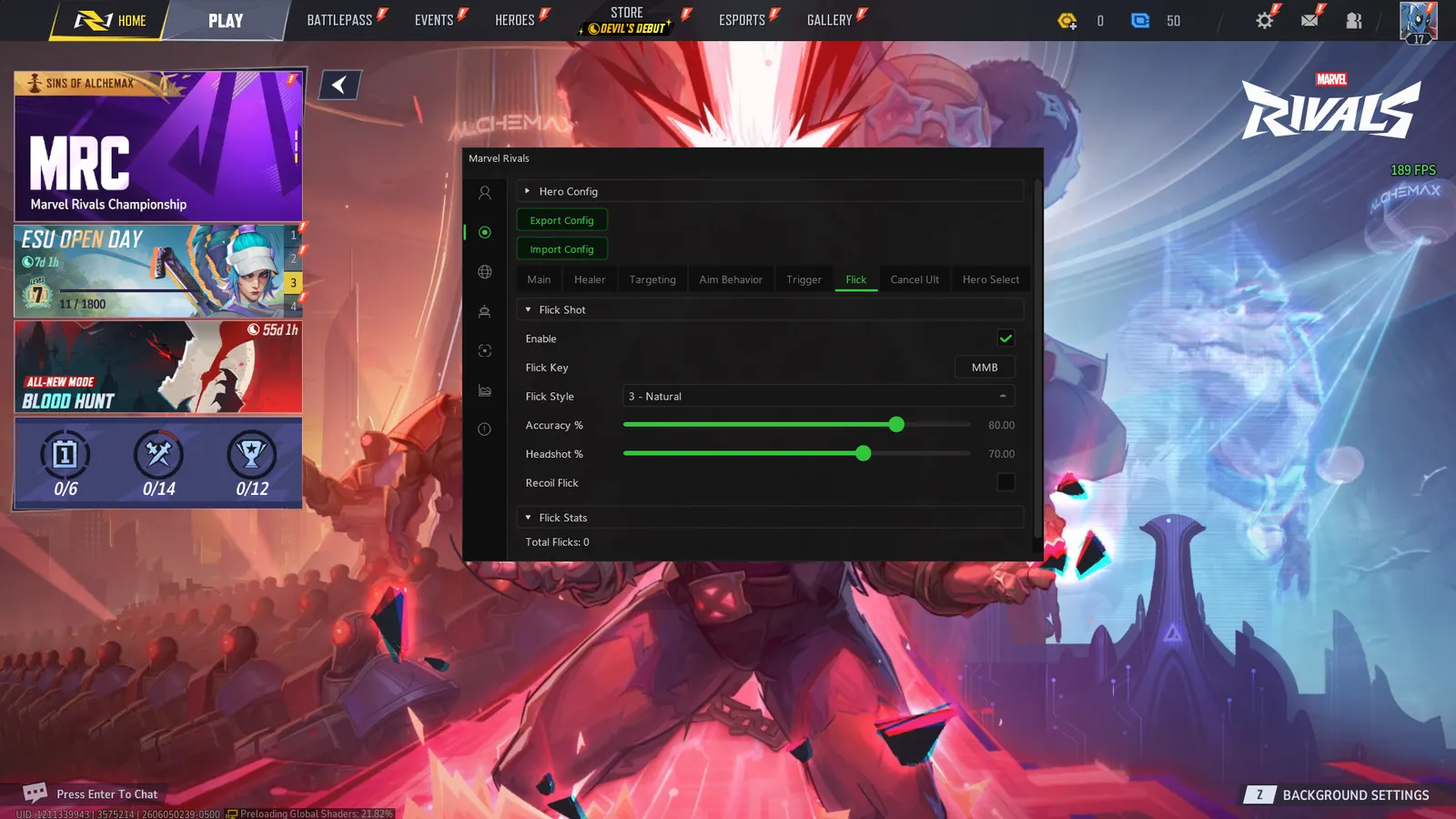The height and width of the screenshot is (819, 1456).
Task: Click the gold currency add icon
Action: point(1067,20)
